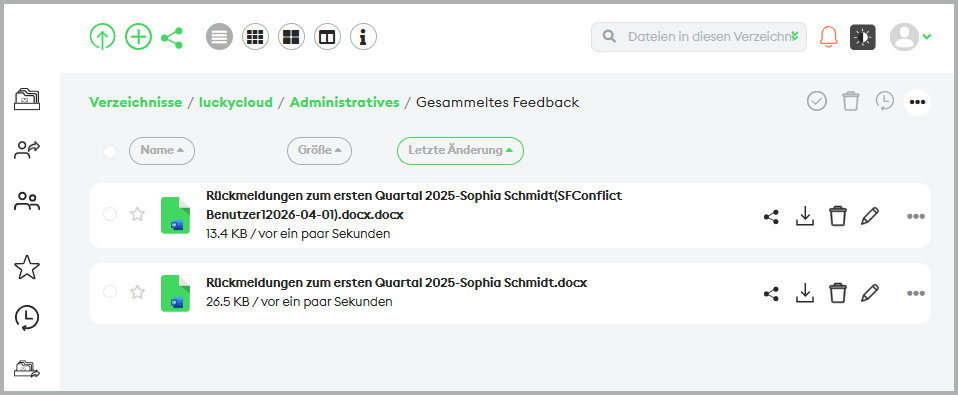The height and width of the screenshot is (395, 958).
Task: Open Sophia Schmidt.docx file name
Action: [x=397, y=283]
